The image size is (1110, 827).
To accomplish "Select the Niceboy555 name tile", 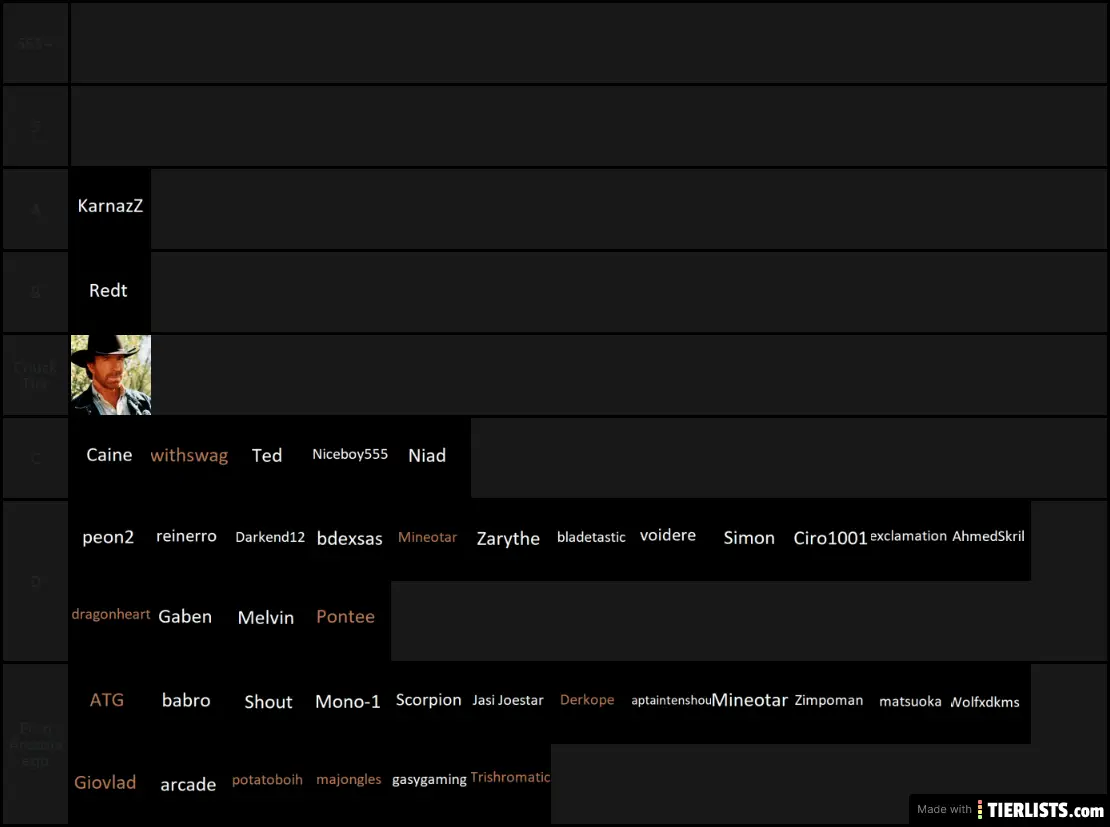I will tap(350, 455).
